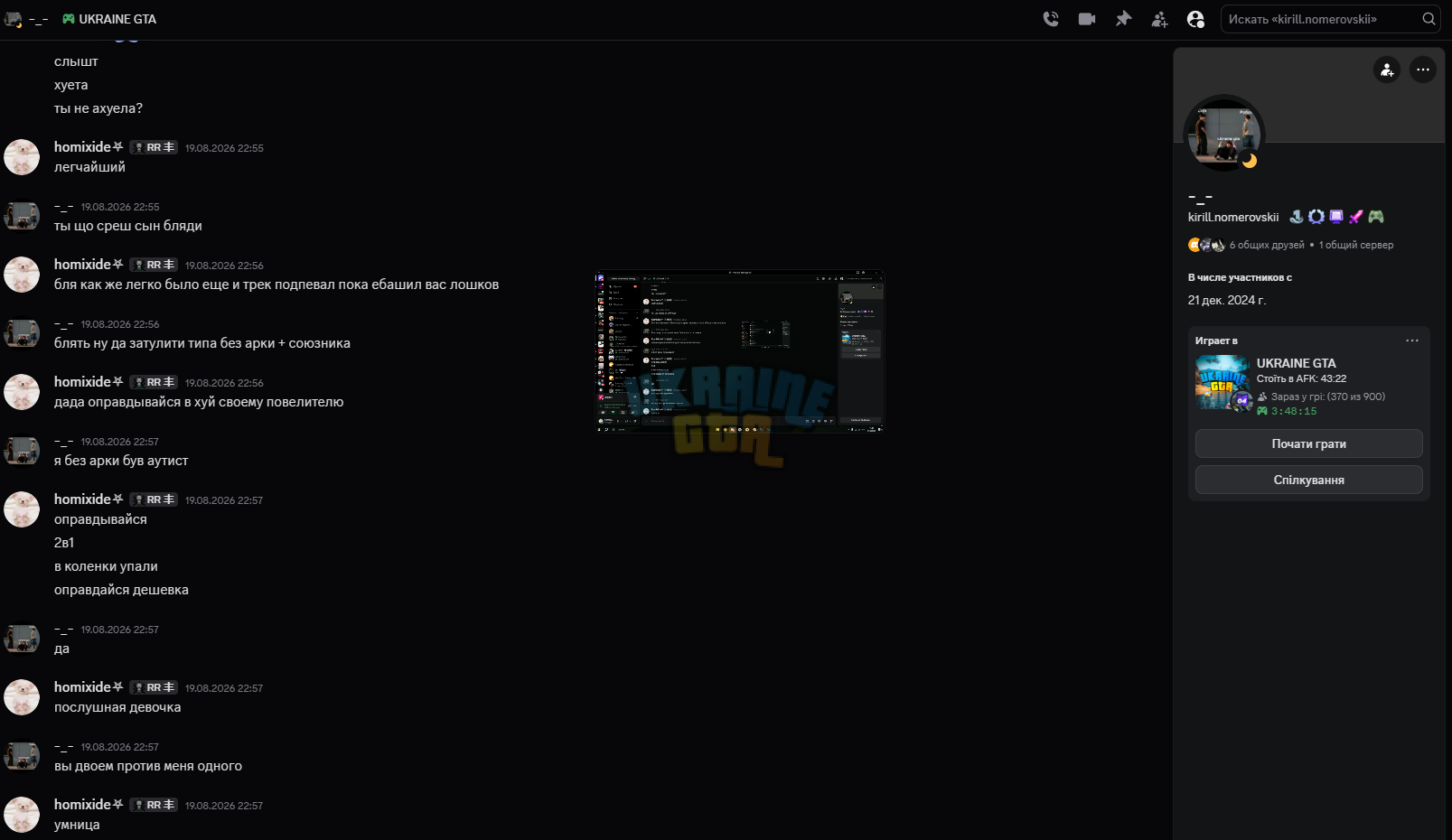Click the green gamepad icon next to 3:48:15
The image size is (1452, 840).
point(1262,411)
